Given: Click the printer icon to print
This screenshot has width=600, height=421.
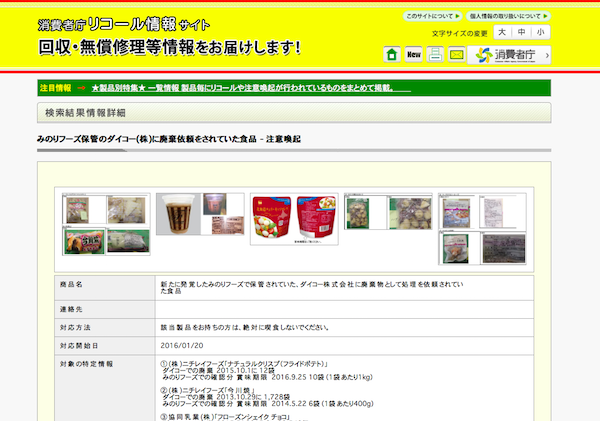Looking at the screenshot, I should 435,55.
